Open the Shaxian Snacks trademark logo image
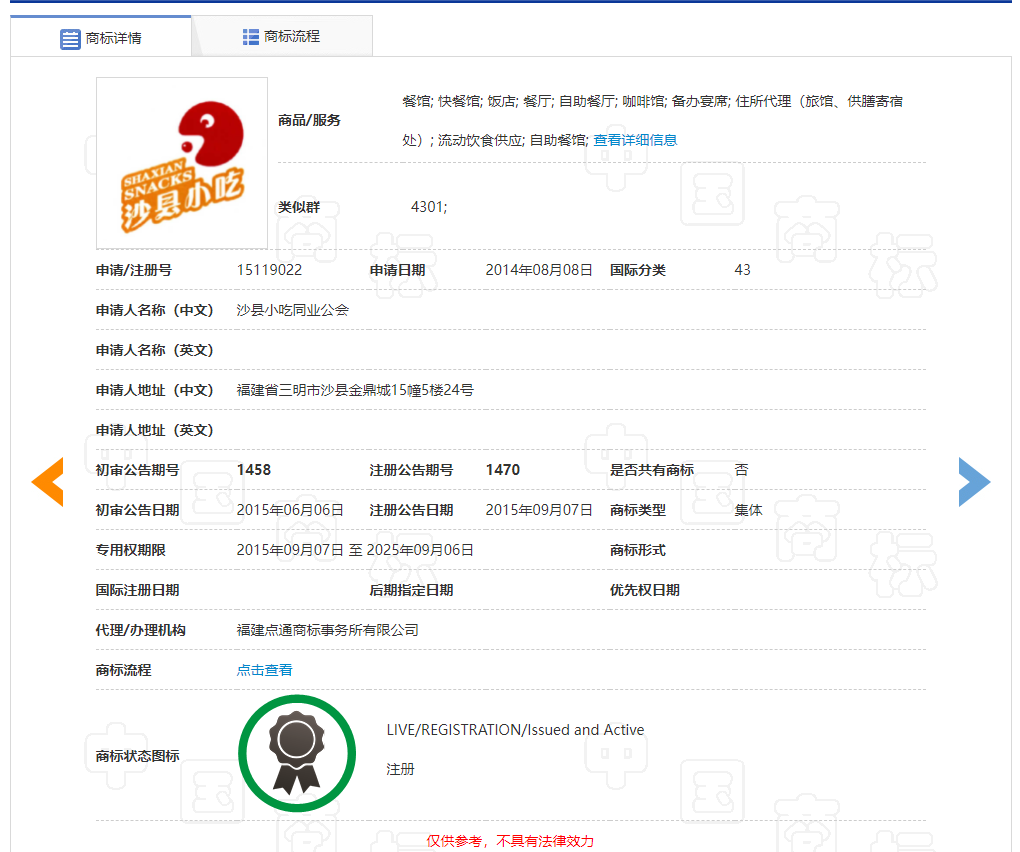The image size is (1020, 852). click(182, 163)
